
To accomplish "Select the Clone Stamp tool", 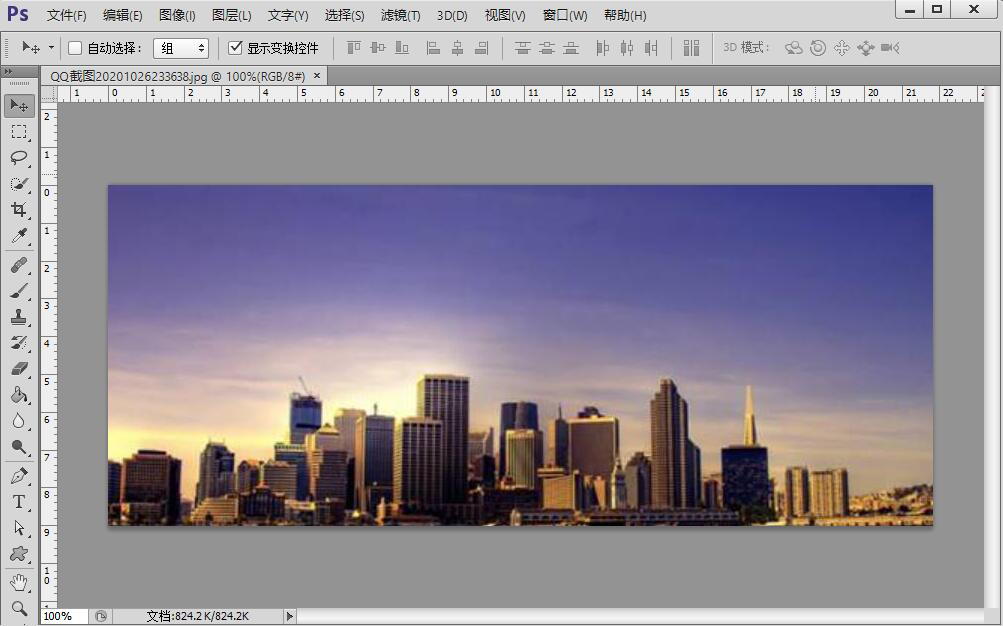I will (19, 316).
